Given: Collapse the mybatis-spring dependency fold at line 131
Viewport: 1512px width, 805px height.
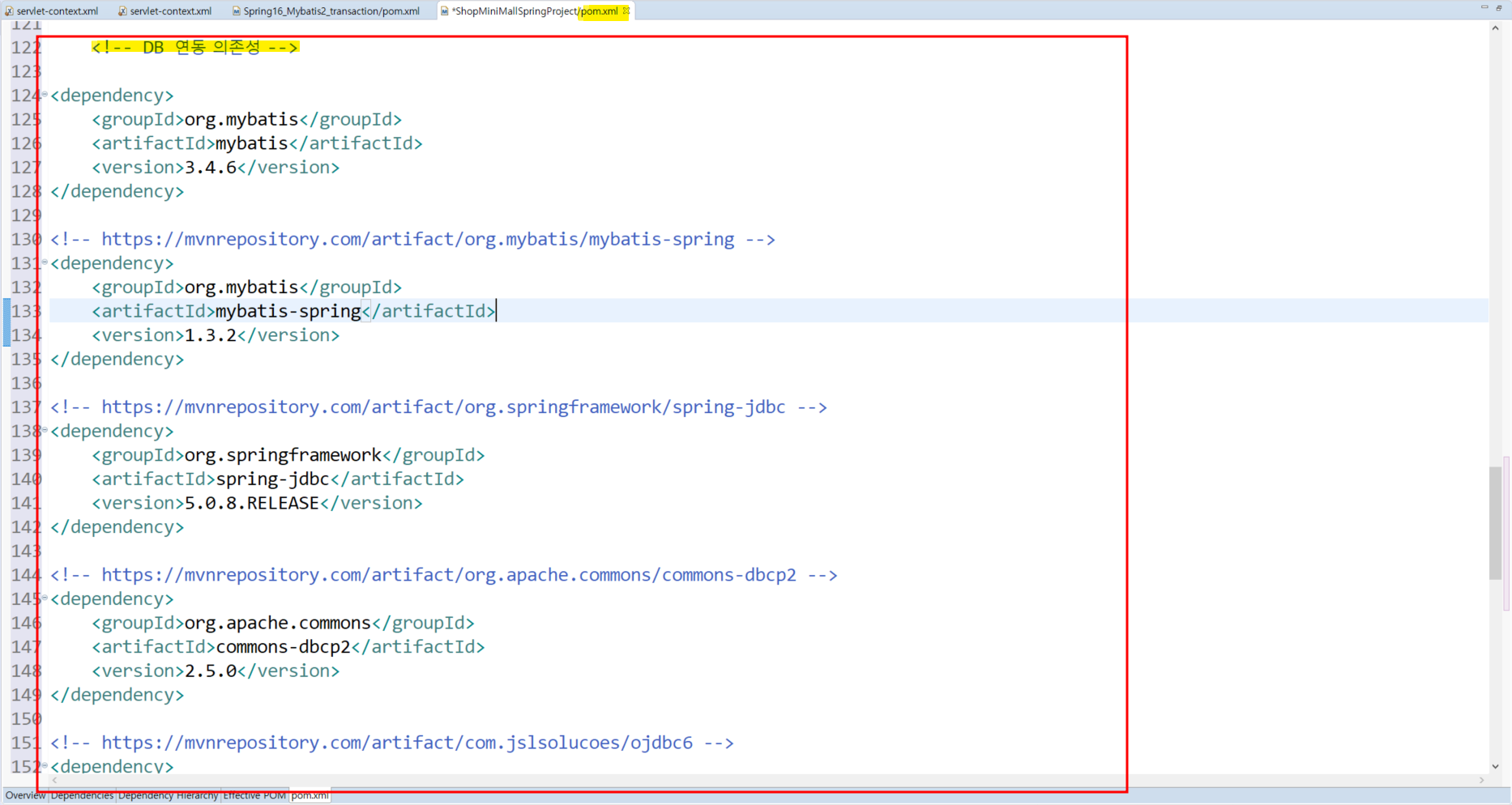Looking at the screenshot, I should (45, 262).
